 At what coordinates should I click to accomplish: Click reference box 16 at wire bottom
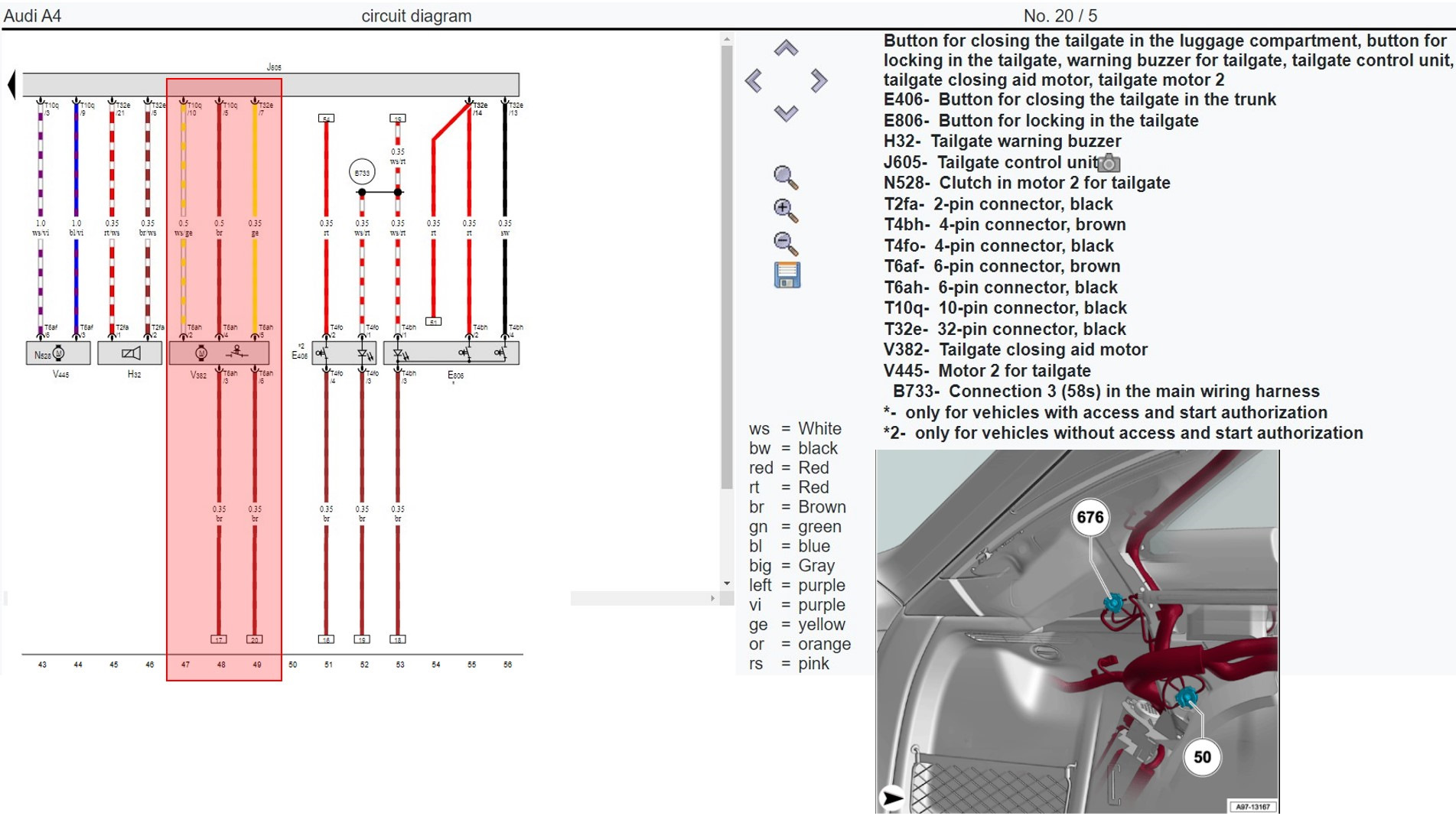pyautogui.click(x=326, y=639)
